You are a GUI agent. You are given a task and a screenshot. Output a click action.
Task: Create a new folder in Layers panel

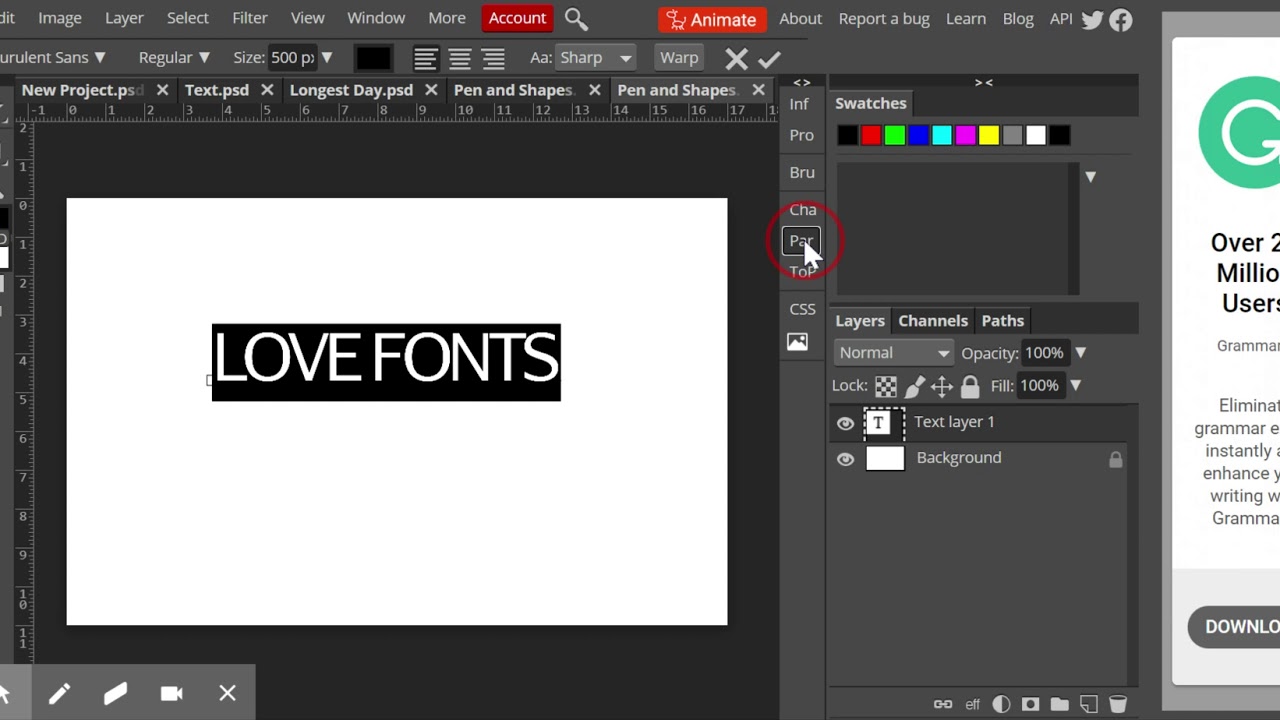tap(1060, 704)
